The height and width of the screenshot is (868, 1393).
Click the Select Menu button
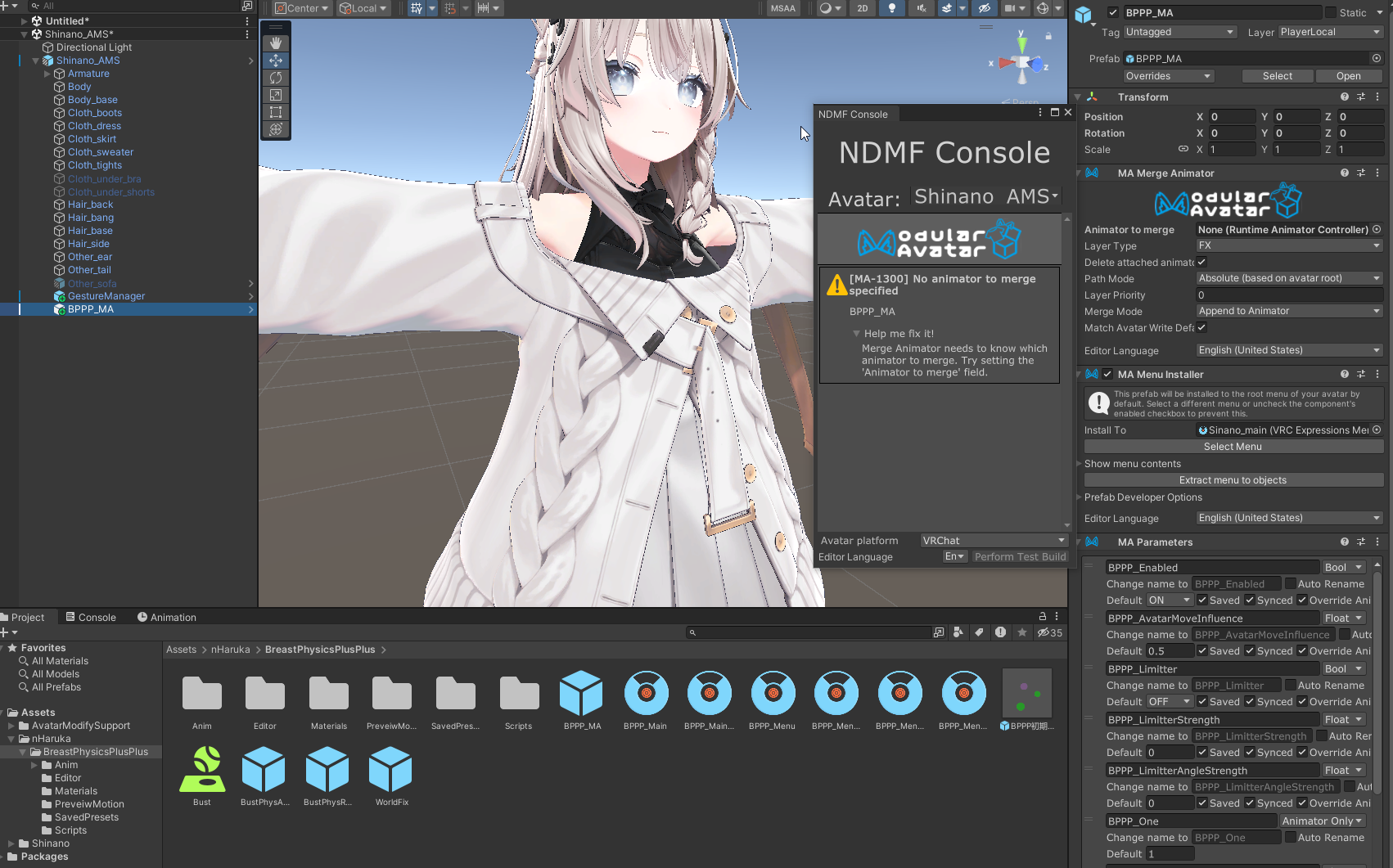click(x=1233, y=447)
